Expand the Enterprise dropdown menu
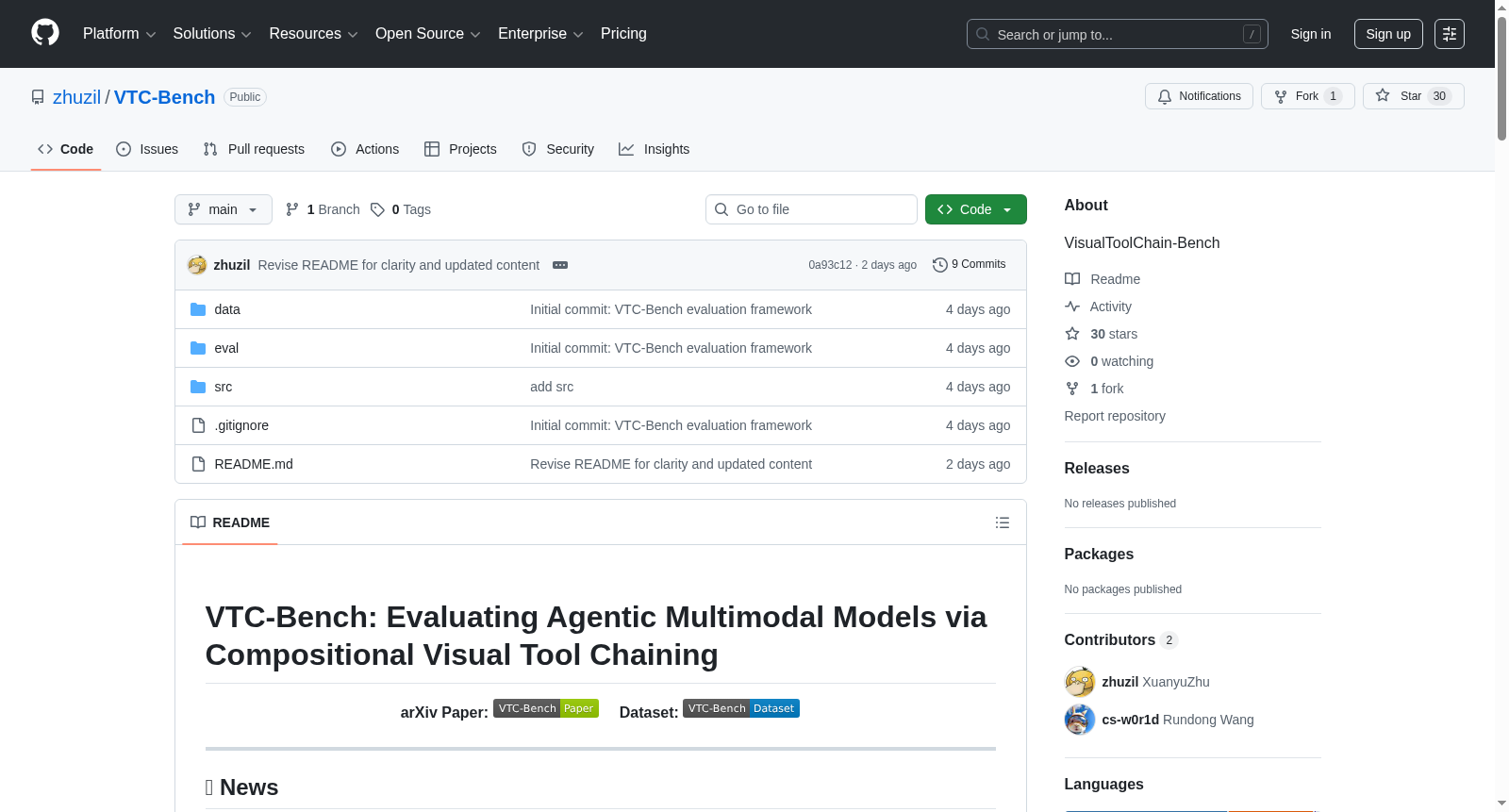Image resolution: width=1509 pixels, height=812 pixels. coord(540,34)
